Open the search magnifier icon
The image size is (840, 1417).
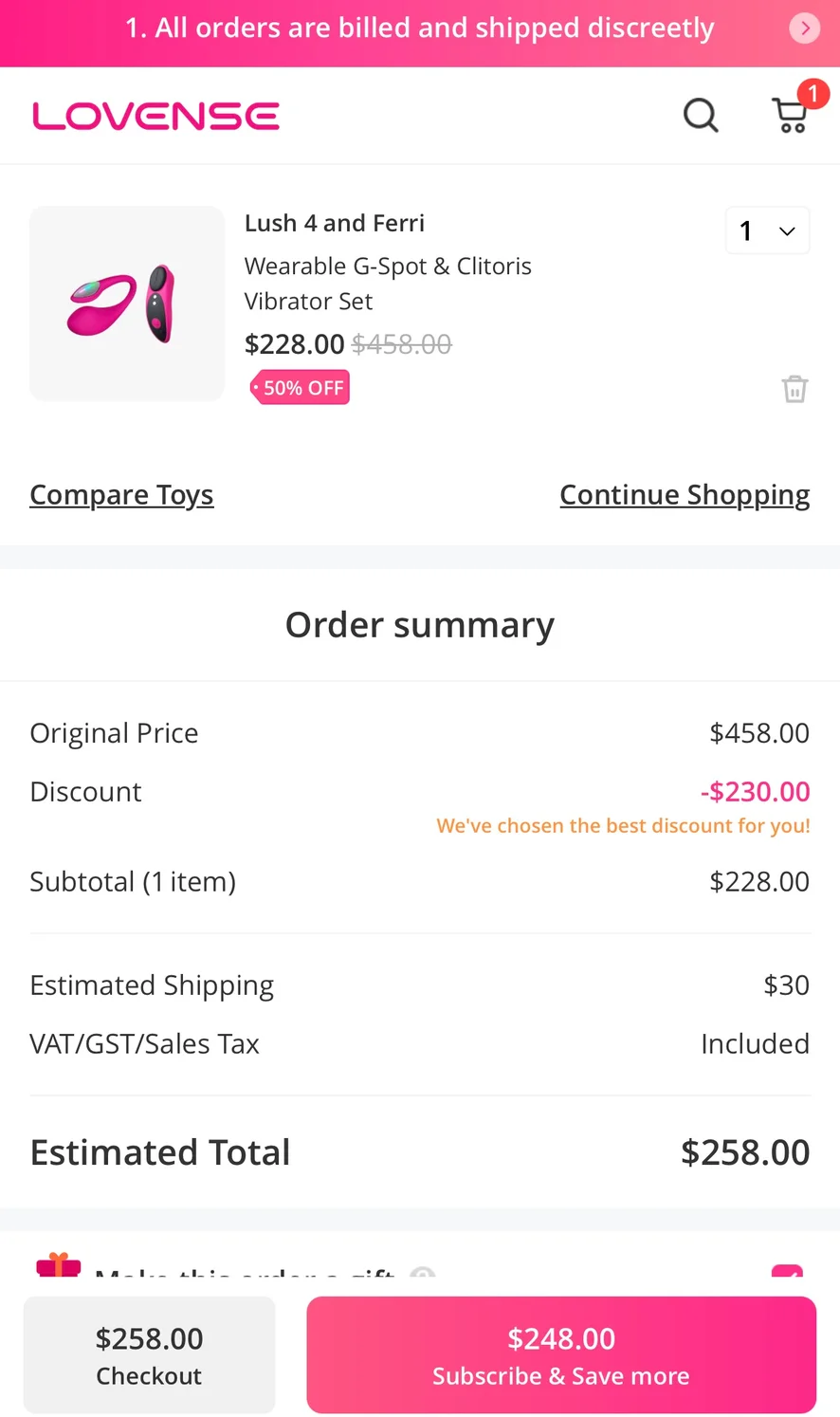pos(701,116)
